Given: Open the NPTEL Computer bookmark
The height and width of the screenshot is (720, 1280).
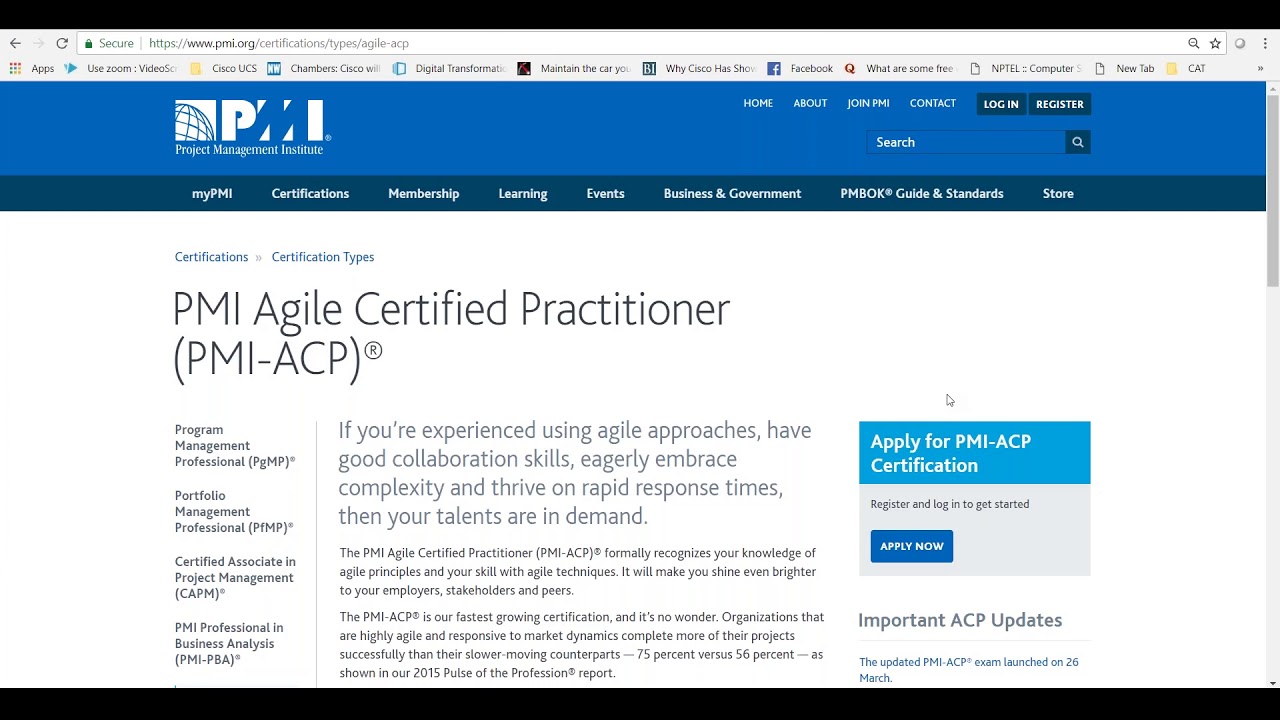Looking at the screenshot, I should pos(1025,68).
